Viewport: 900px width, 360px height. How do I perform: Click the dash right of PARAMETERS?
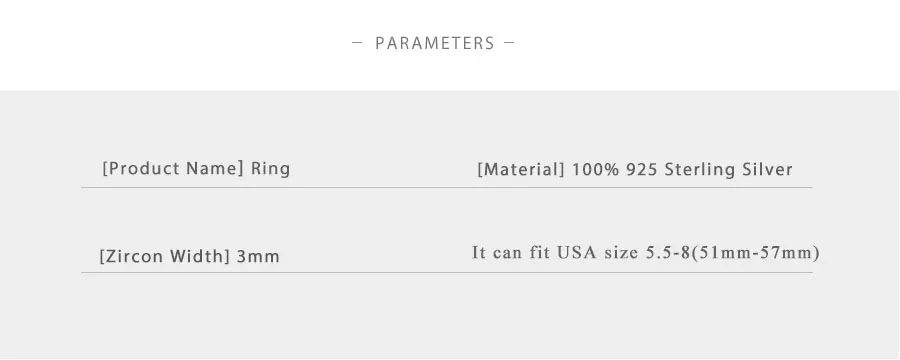[x=509, y=42]
